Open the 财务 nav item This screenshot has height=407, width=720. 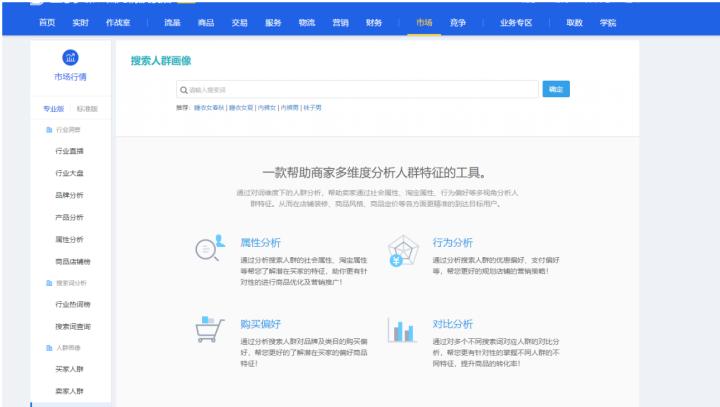(x=374, y=23)
